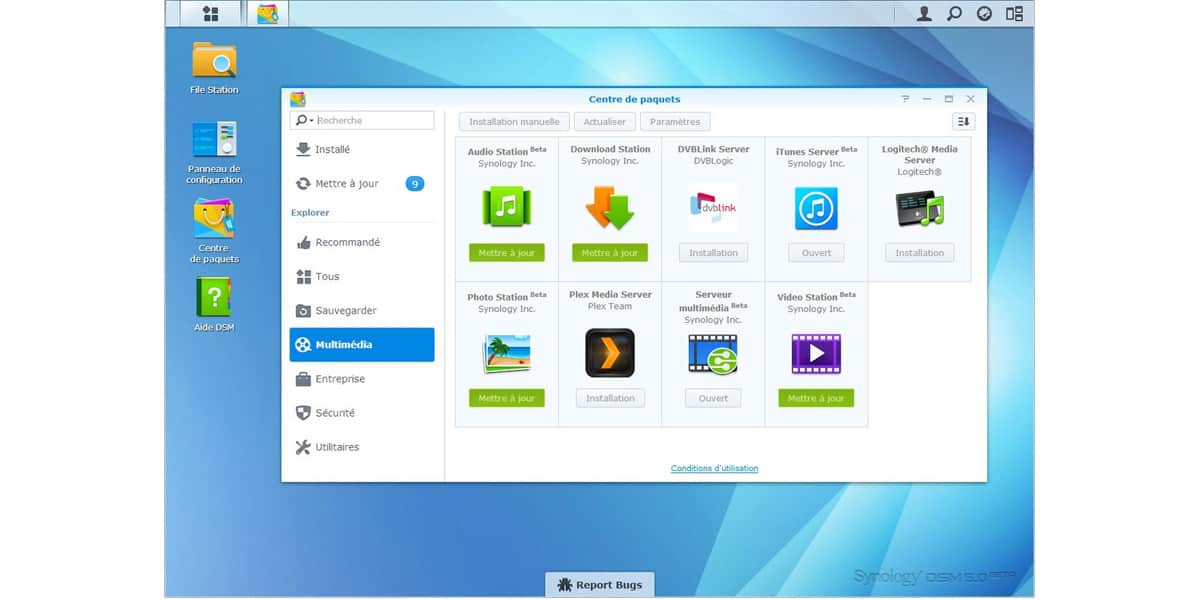1200x600 pixels.
Task: Select the Entreprise category
Action: pyautogui.click(x=362, y=379)
